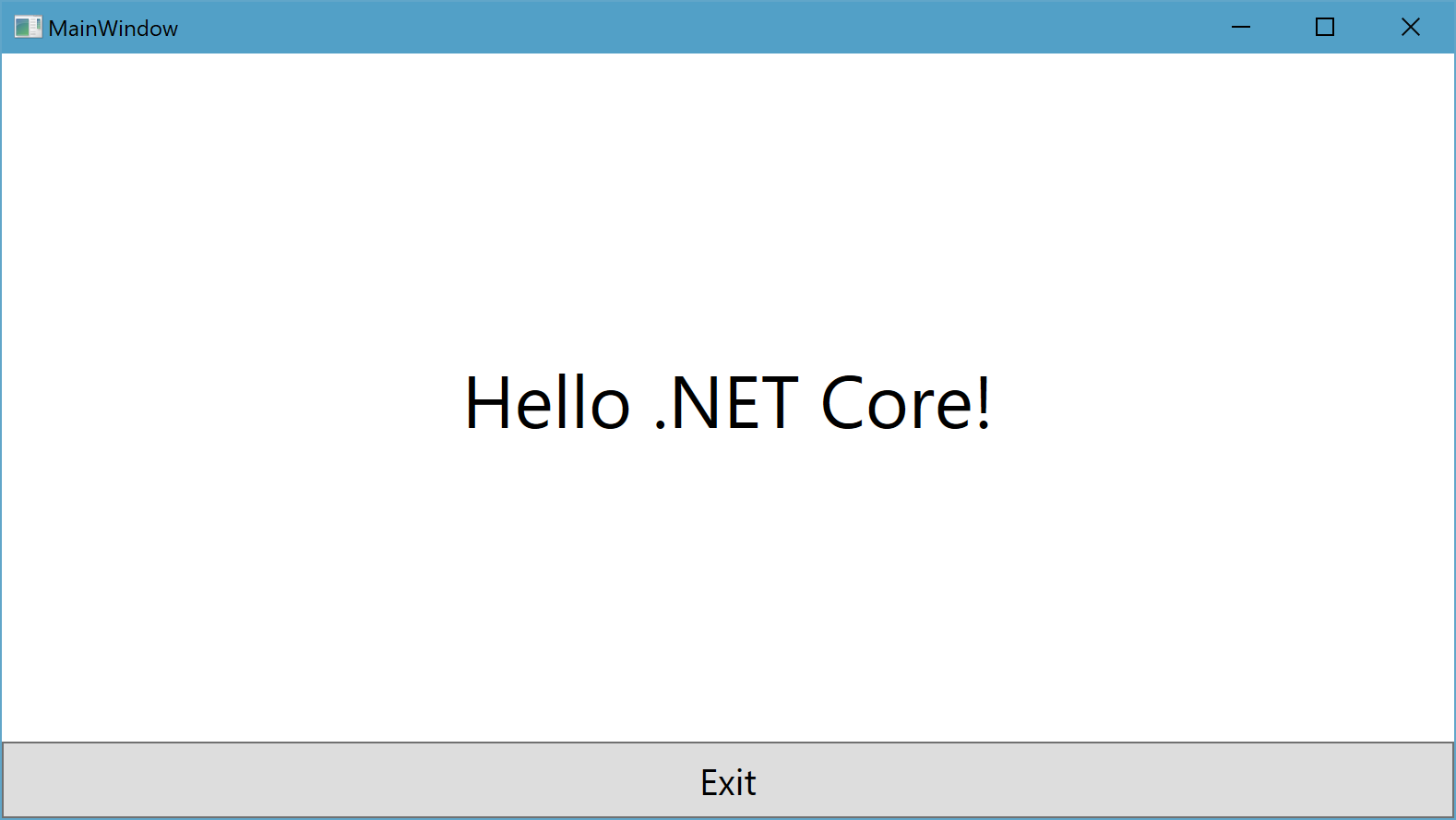
Task: Open the system menu via title bar icon
Action: tap(28, 27)
